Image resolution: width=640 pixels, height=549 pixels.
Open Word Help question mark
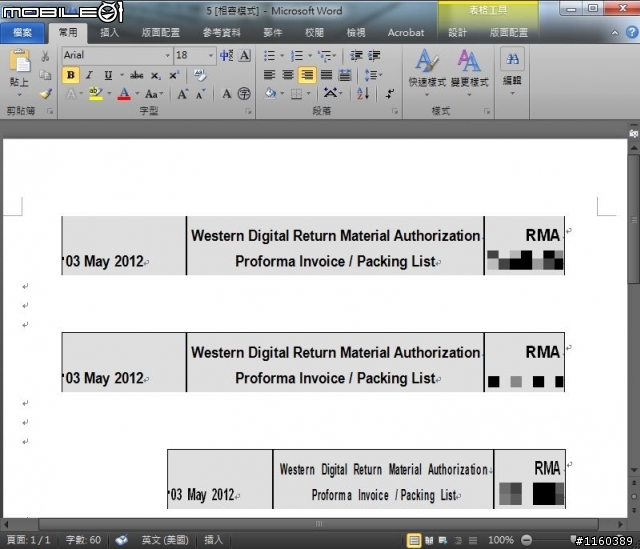point(631,32)
